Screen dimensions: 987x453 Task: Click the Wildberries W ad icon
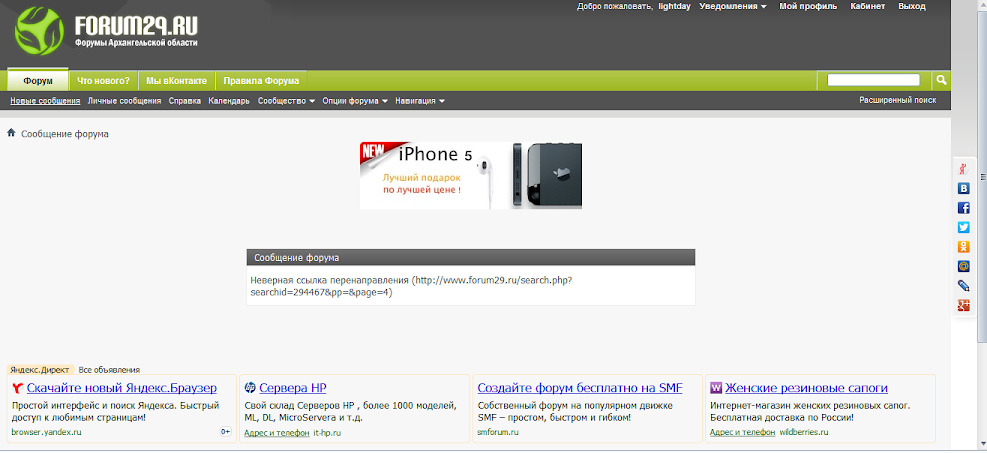716,388
